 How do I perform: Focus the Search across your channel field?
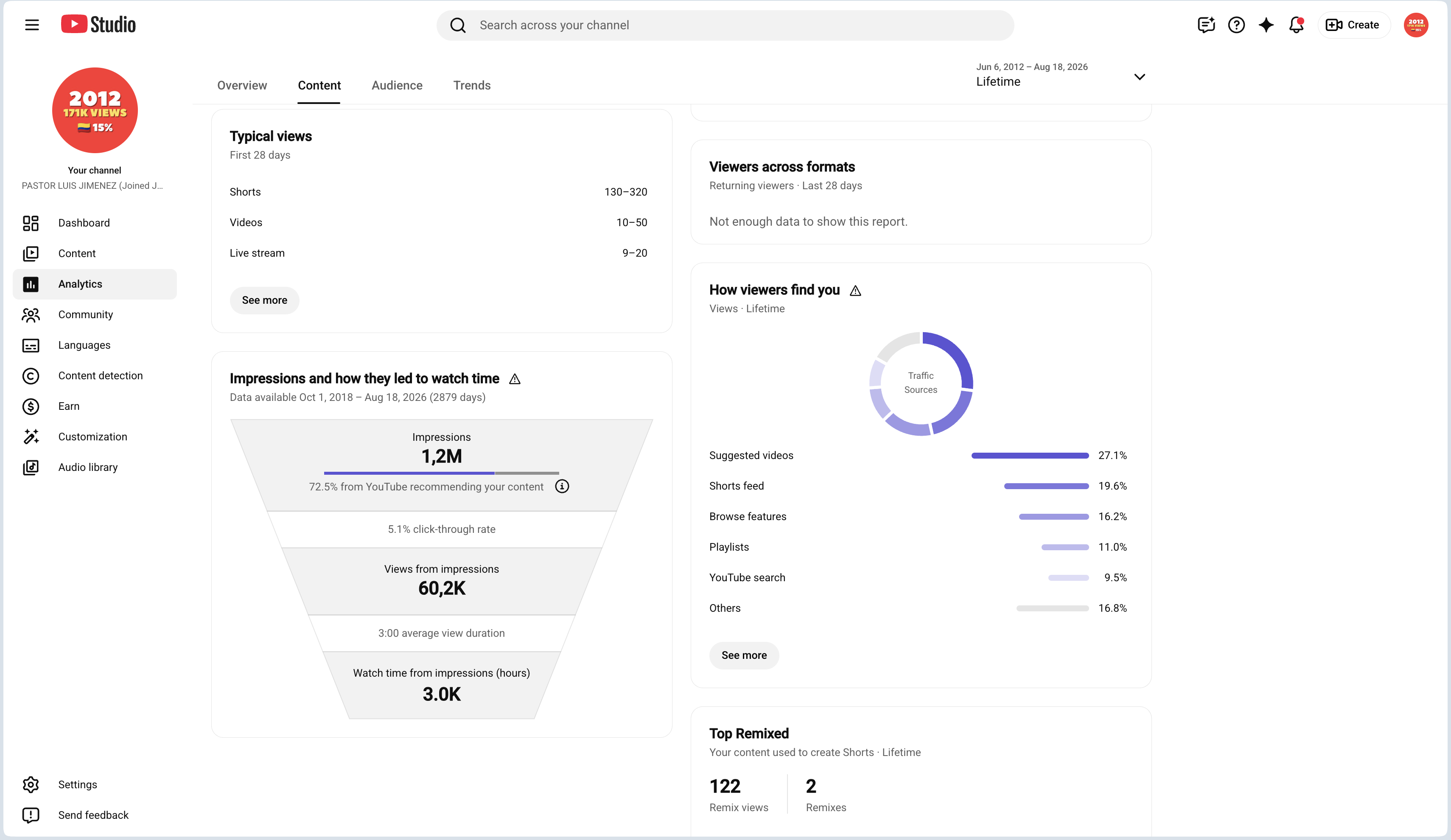click(x=725, y=25)
